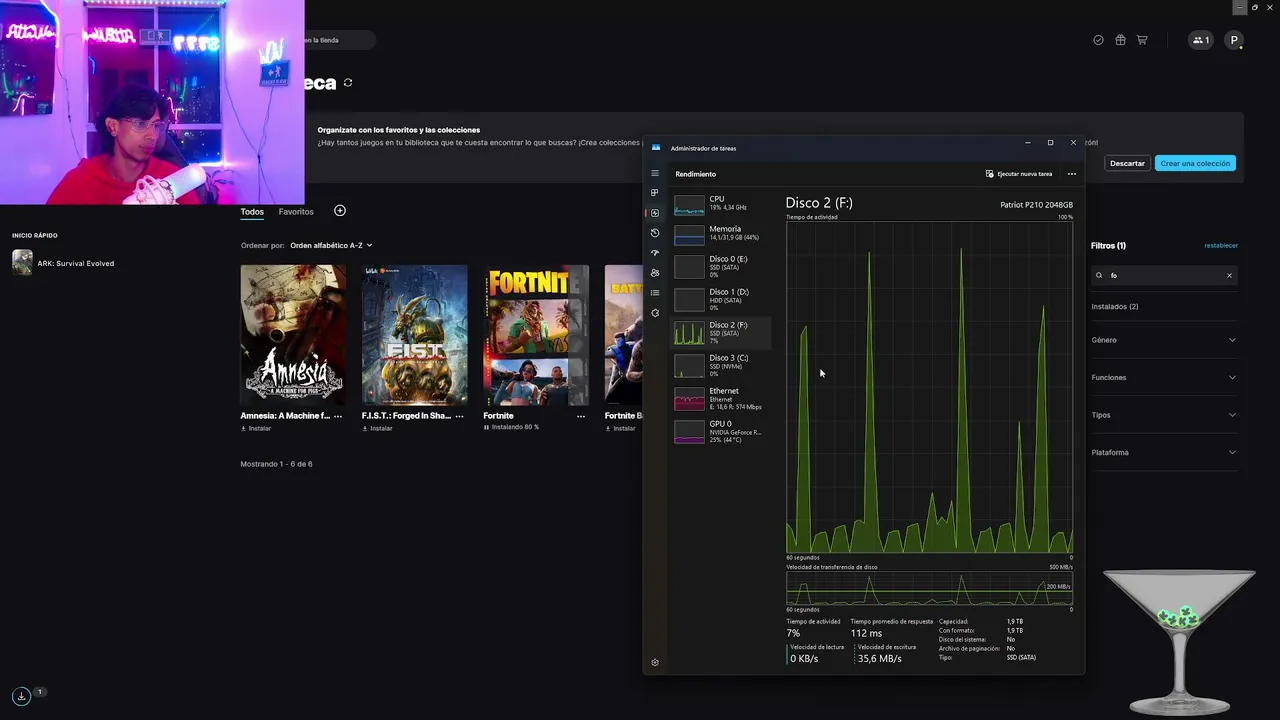Open Users page icon in Task Manager
The height and width of the screenshot is (720, 1280).
point(655,273)
